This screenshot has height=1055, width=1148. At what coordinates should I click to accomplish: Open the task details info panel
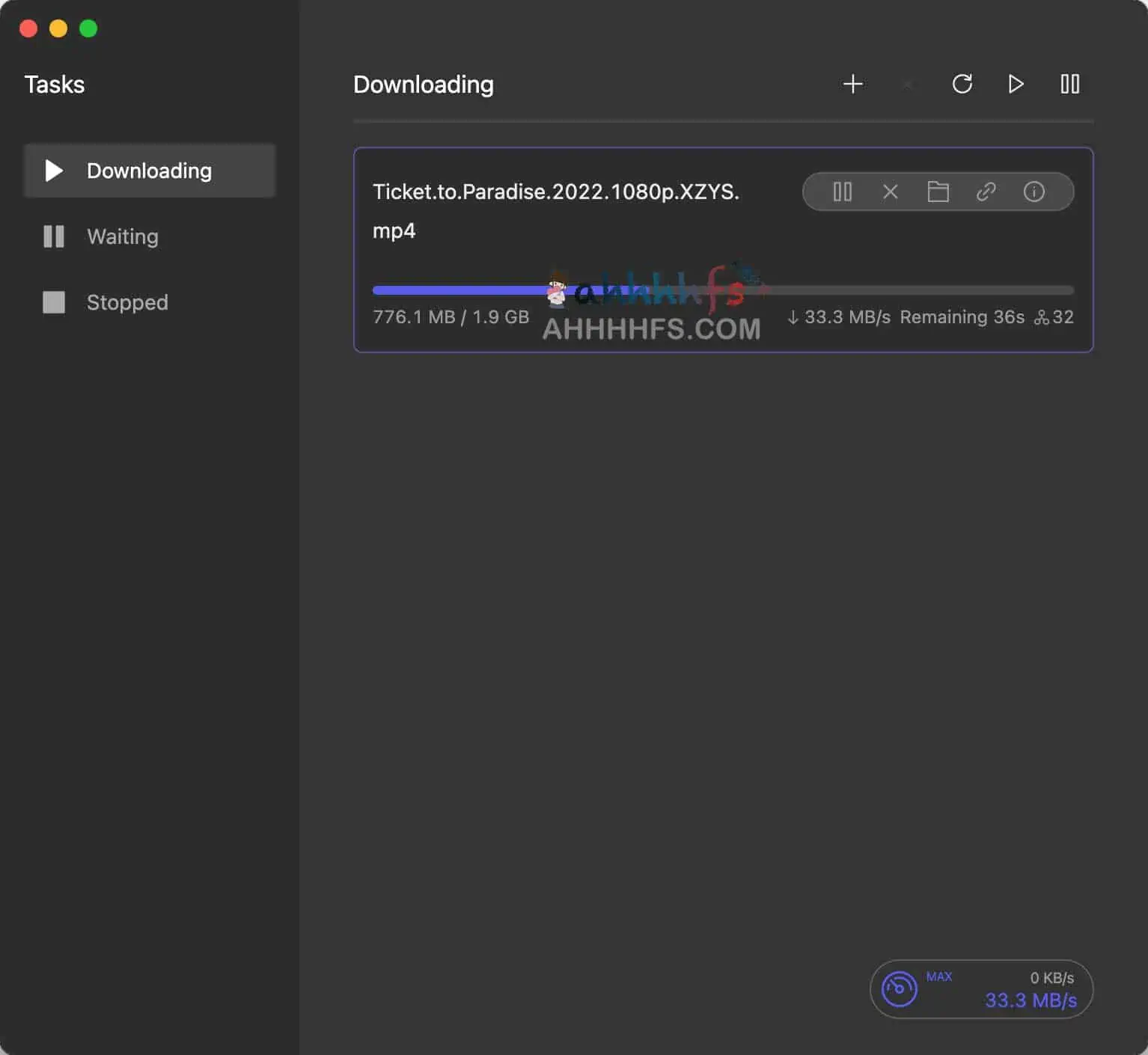tap(1033, 192)
